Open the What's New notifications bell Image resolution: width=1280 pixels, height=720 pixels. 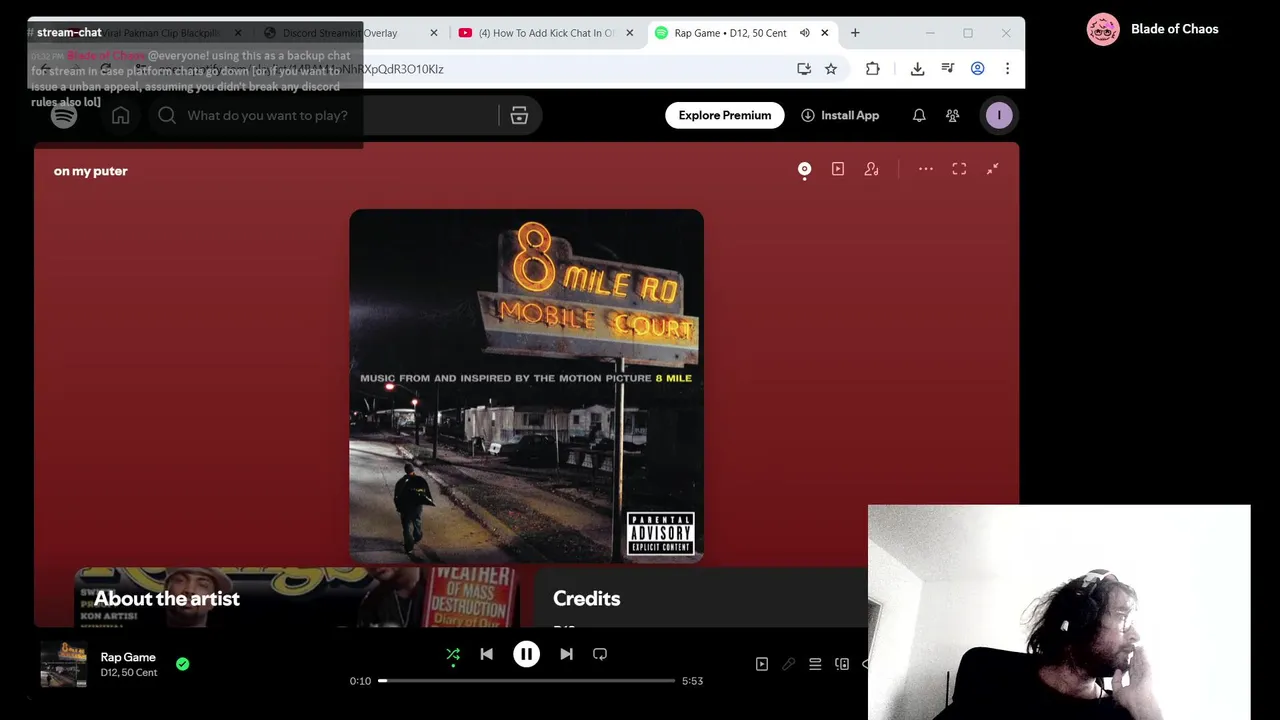point(919,115)
